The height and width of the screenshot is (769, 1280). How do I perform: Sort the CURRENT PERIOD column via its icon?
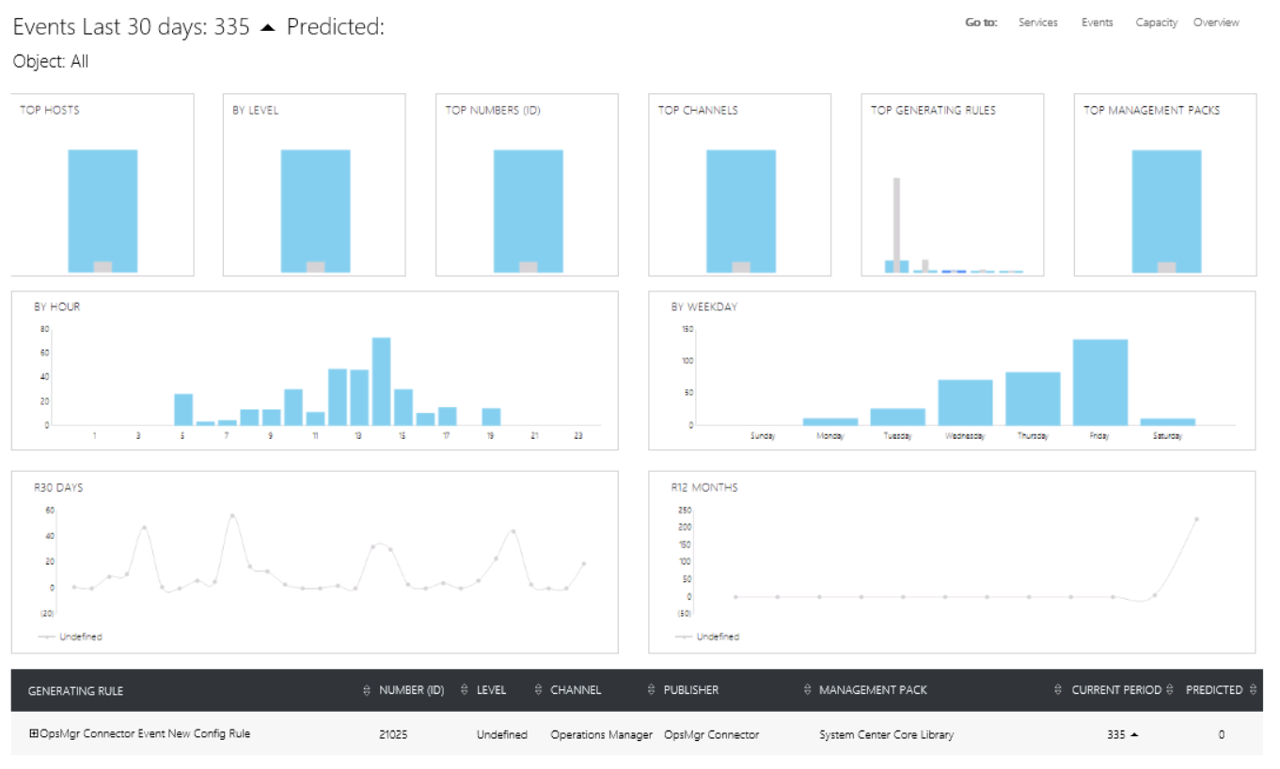[x=1169, y=689]
